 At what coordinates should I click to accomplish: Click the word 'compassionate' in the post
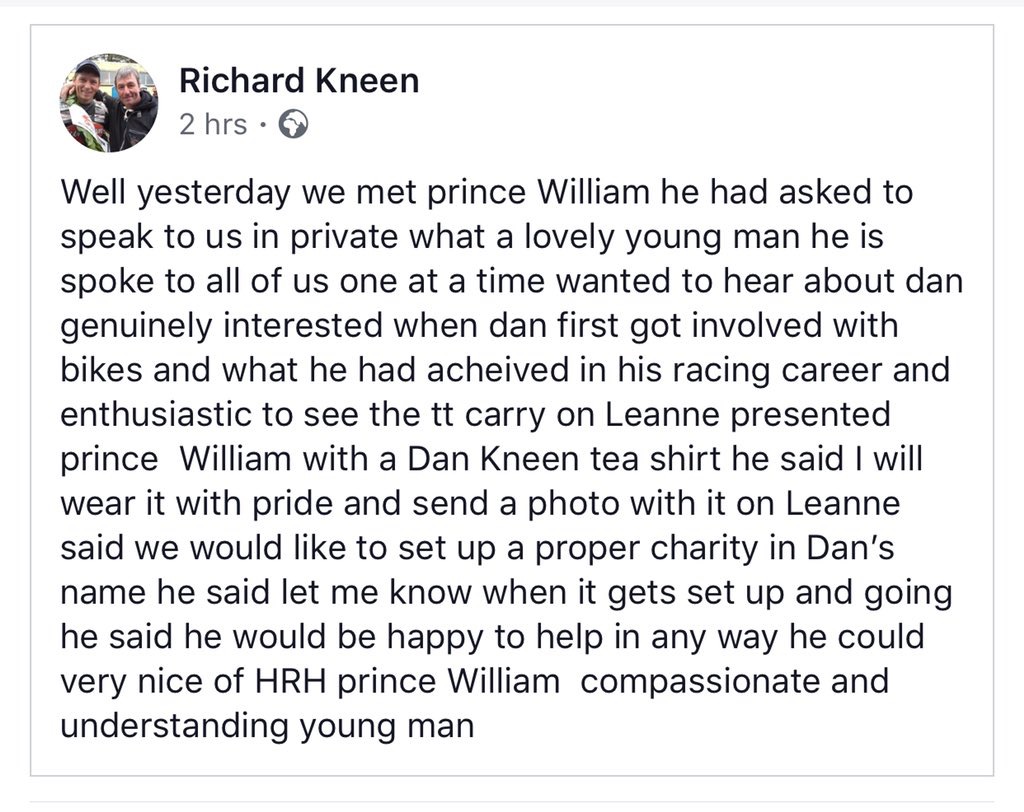700,681
